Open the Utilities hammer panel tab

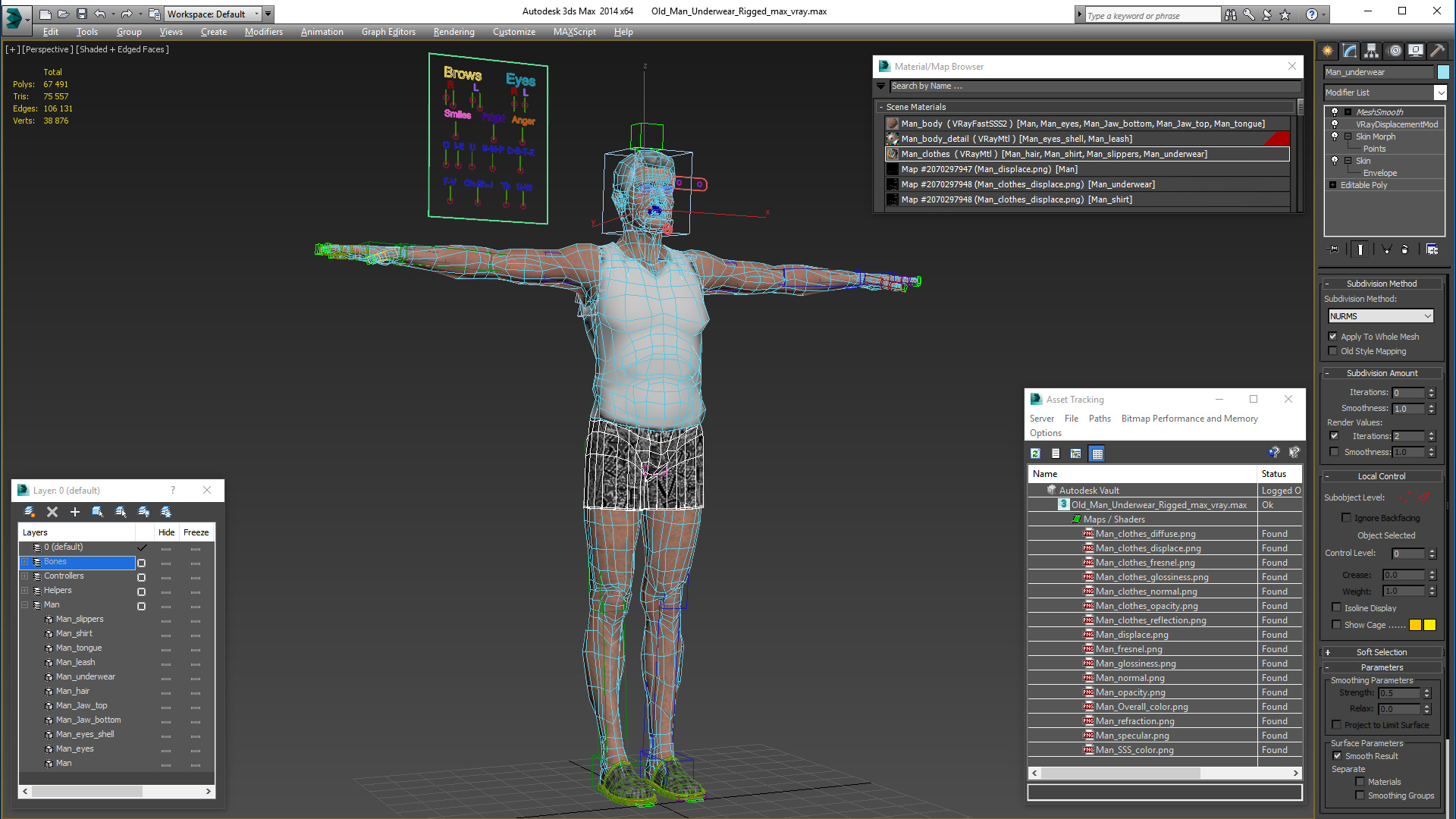[x=1437, y=51]
